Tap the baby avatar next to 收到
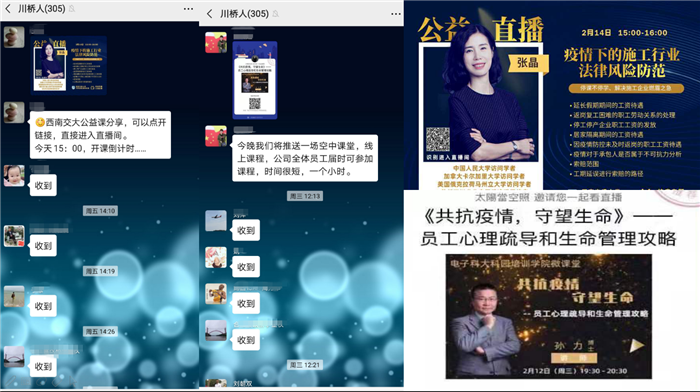Viewport: 700px width, 392px height. point(14,175)
